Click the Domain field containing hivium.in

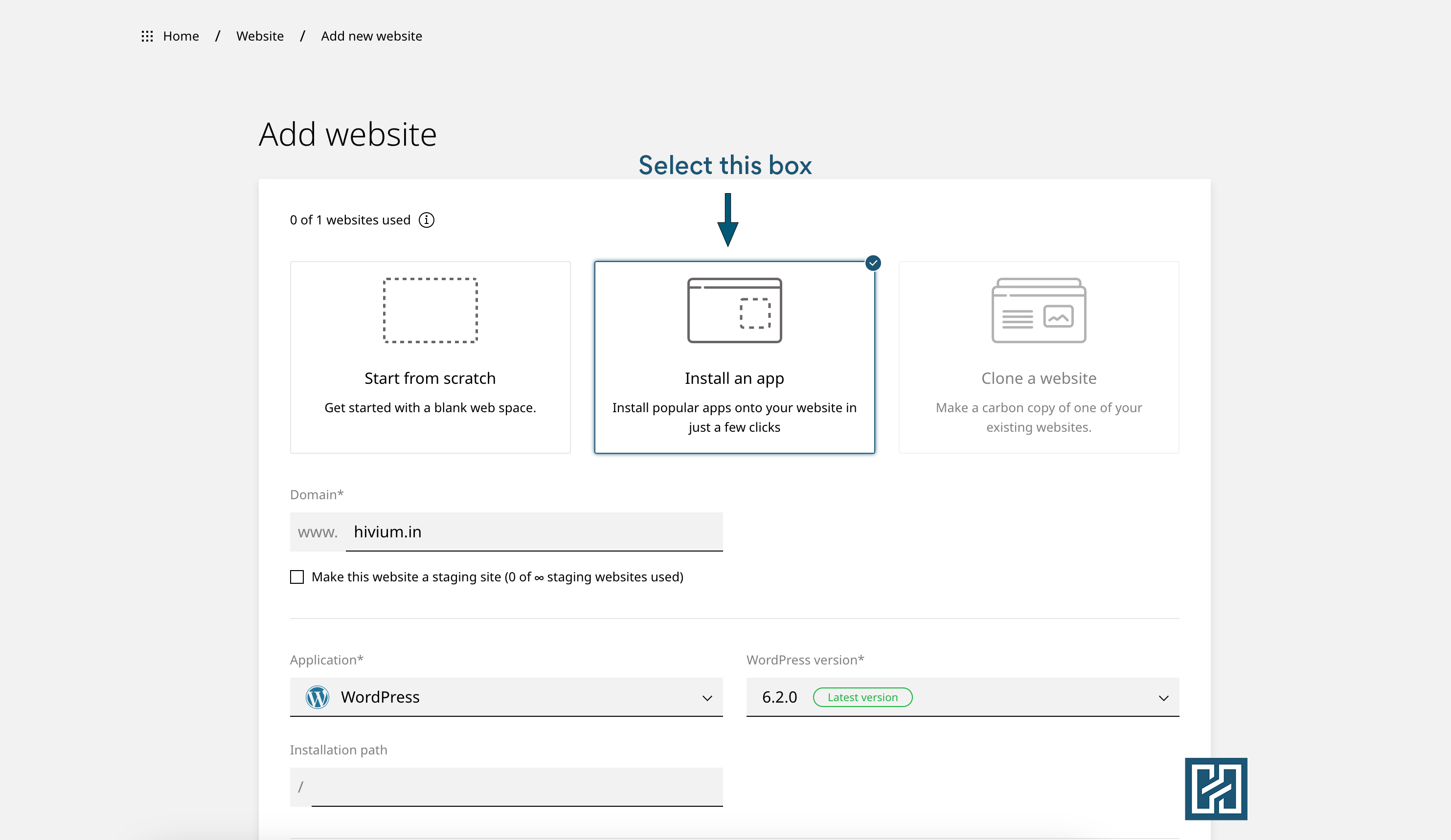[x=533, y=531]
